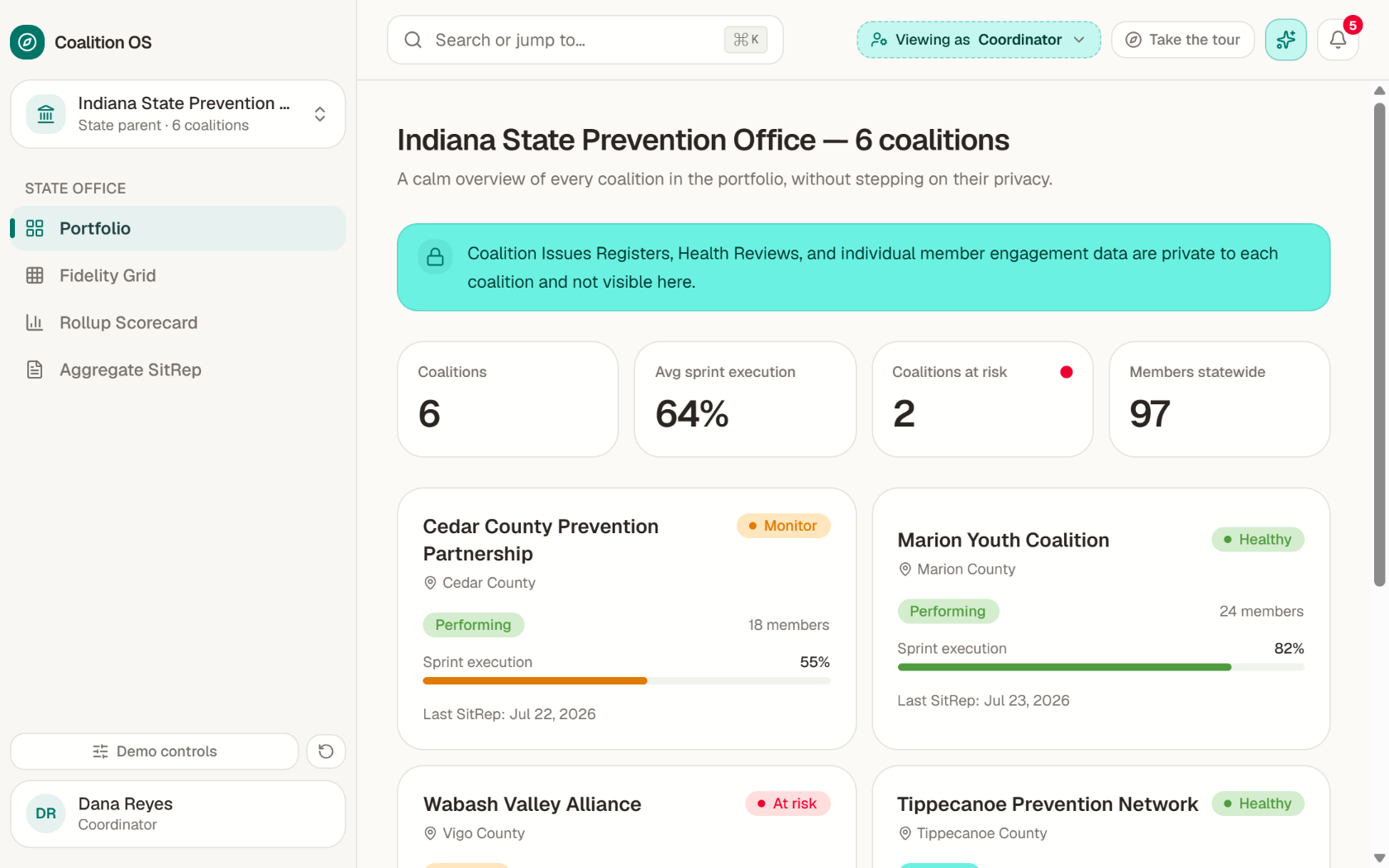This screenshot has height=868, width=1389.
Task: Click Cedar County sprint execution progress bar
Action: pos(627,681)
